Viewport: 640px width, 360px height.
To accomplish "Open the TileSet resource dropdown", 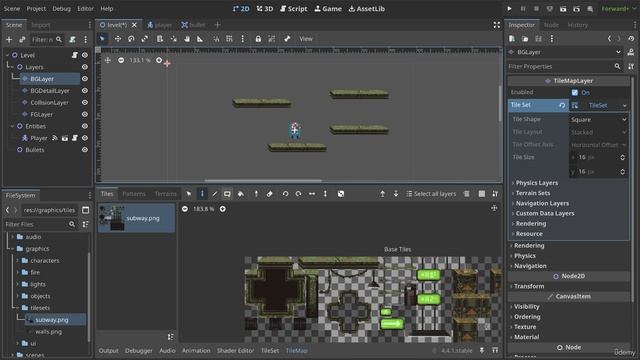I will pos(624,105).
